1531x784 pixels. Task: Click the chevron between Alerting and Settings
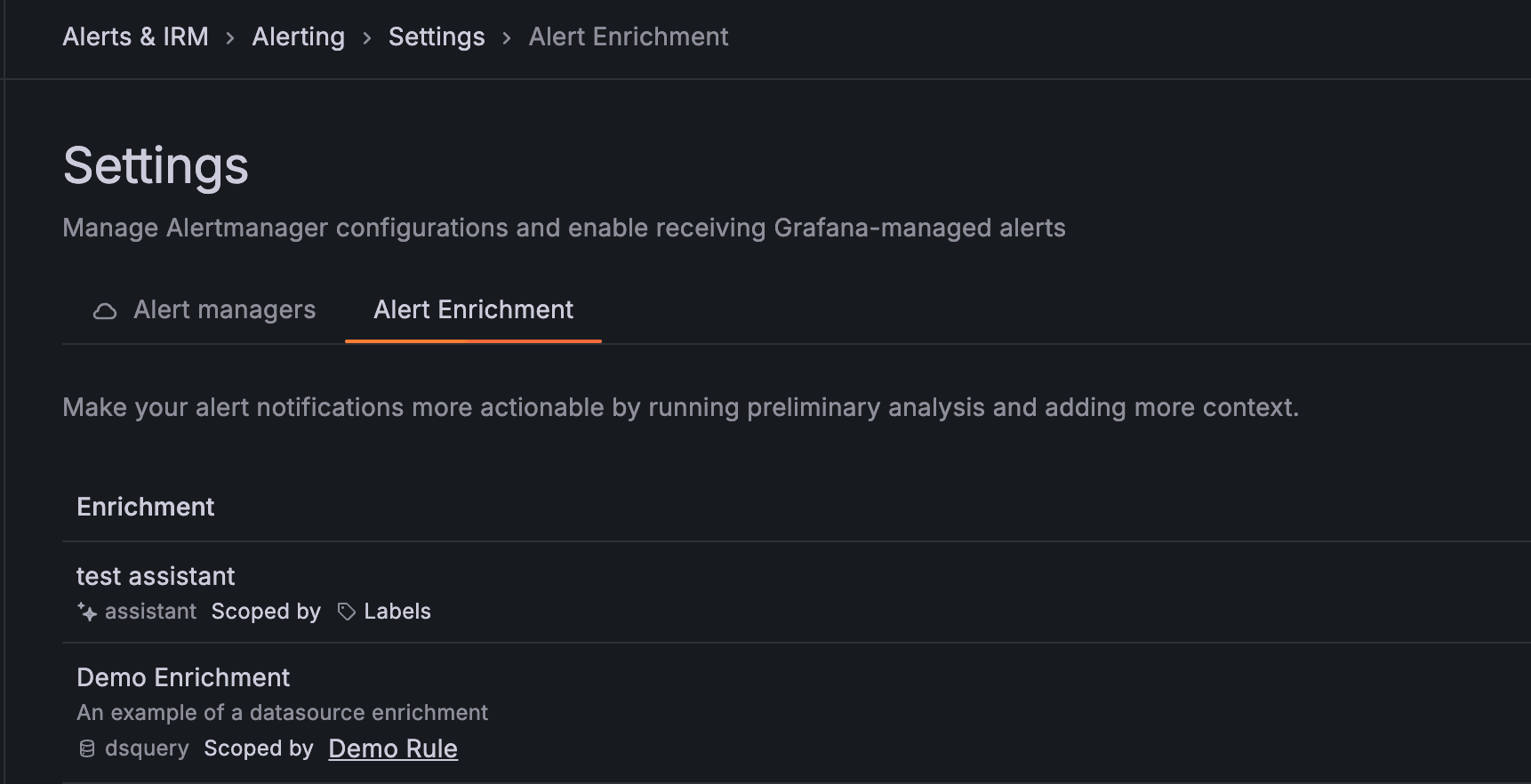367,37
